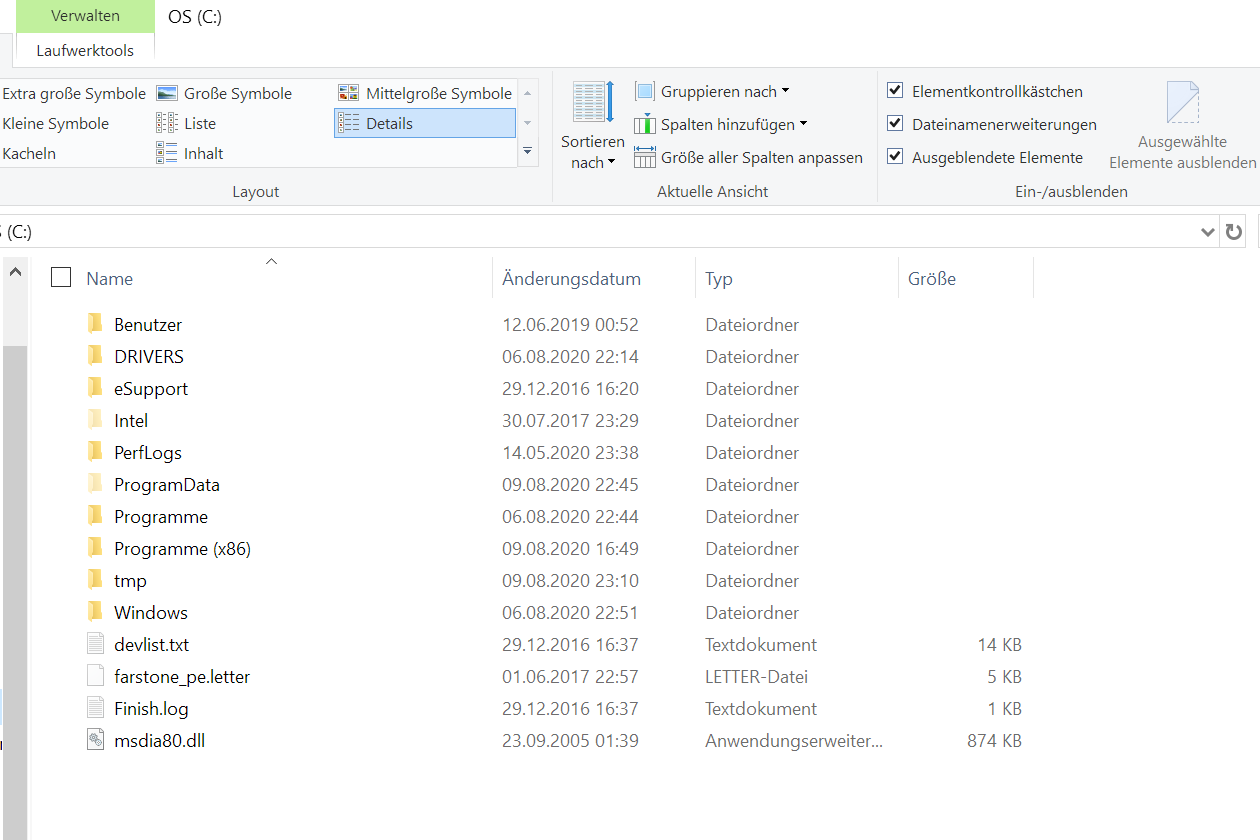Image resolution: width=1260 pixels, height=840 pixels.
Task: Choose Kacheln layout
Action: [29, 153]
